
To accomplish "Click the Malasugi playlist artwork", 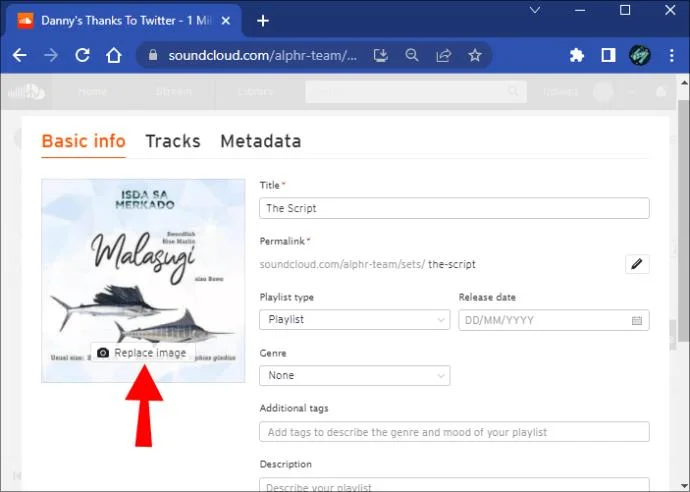I will pos(143,281).
